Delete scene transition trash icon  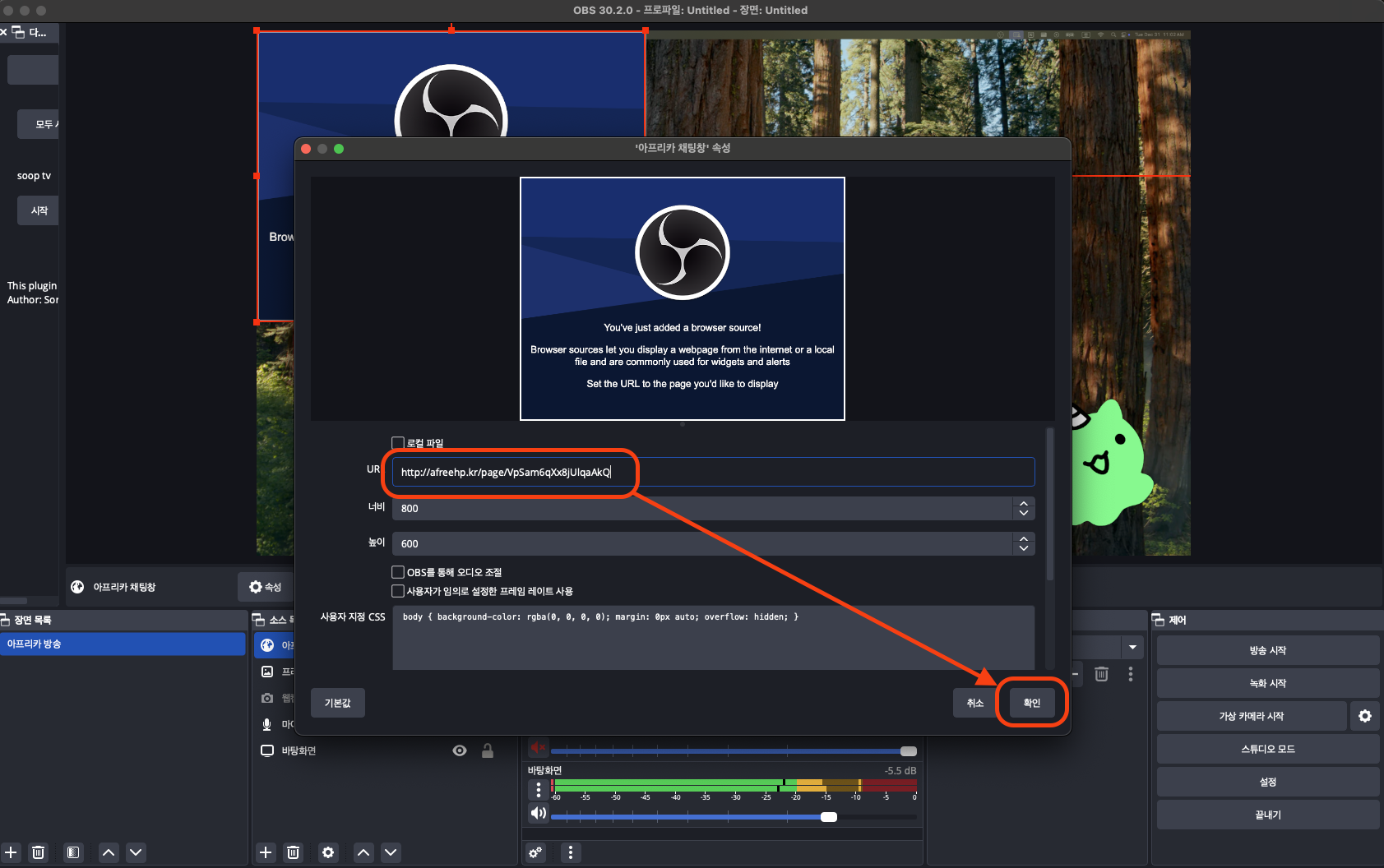click(1102, 674)
